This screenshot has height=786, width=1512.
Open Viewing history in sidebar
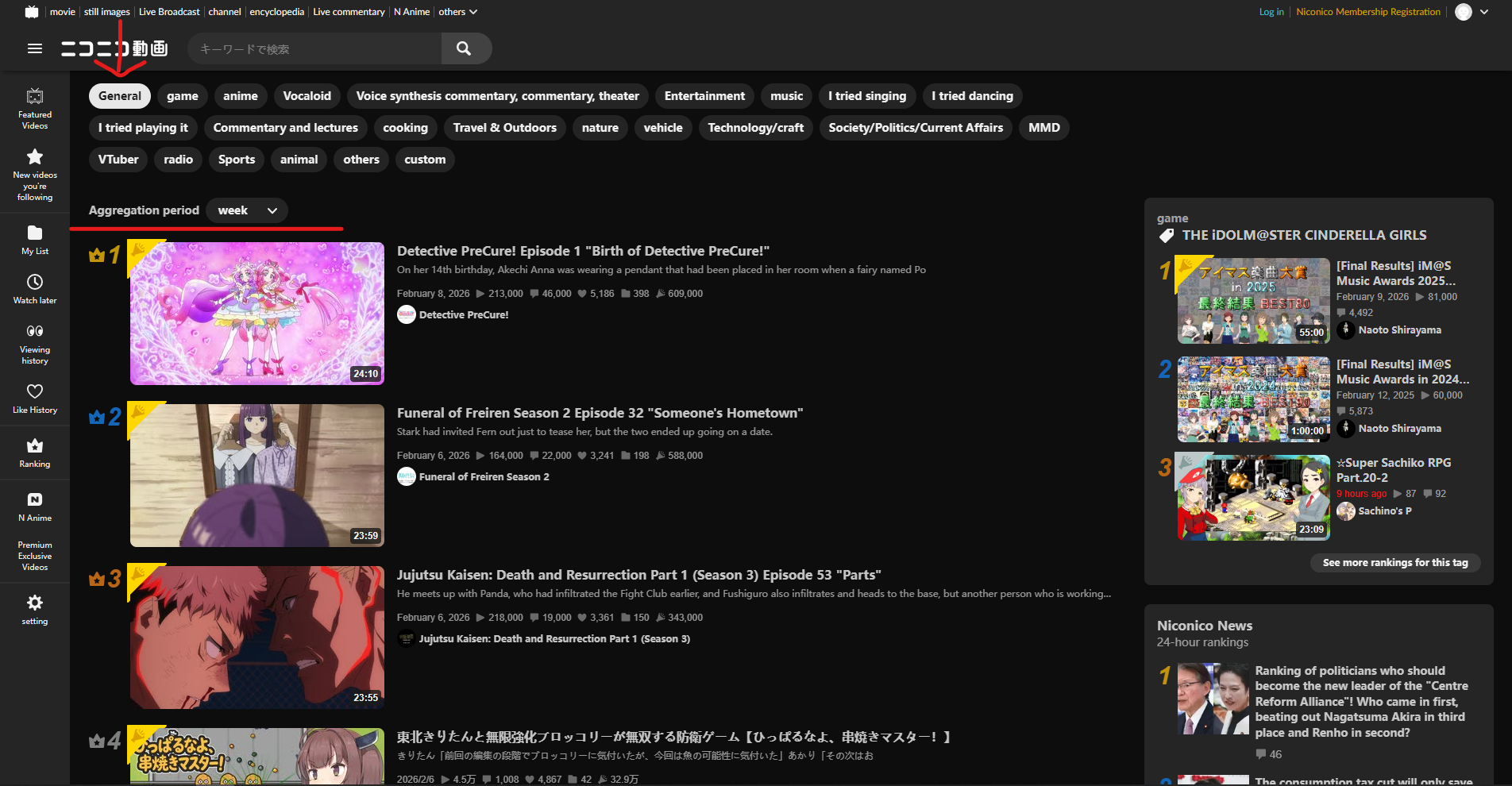pos(35,344)
